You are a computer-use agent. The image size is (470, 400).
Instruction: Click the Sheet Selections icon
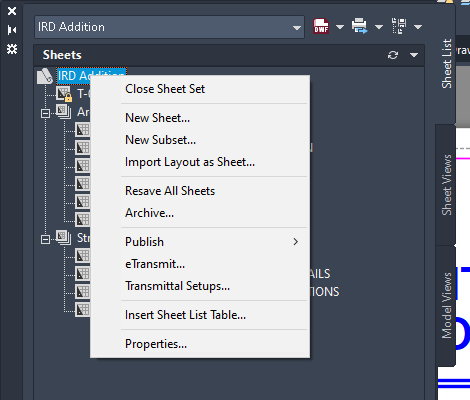click(399, 26)
